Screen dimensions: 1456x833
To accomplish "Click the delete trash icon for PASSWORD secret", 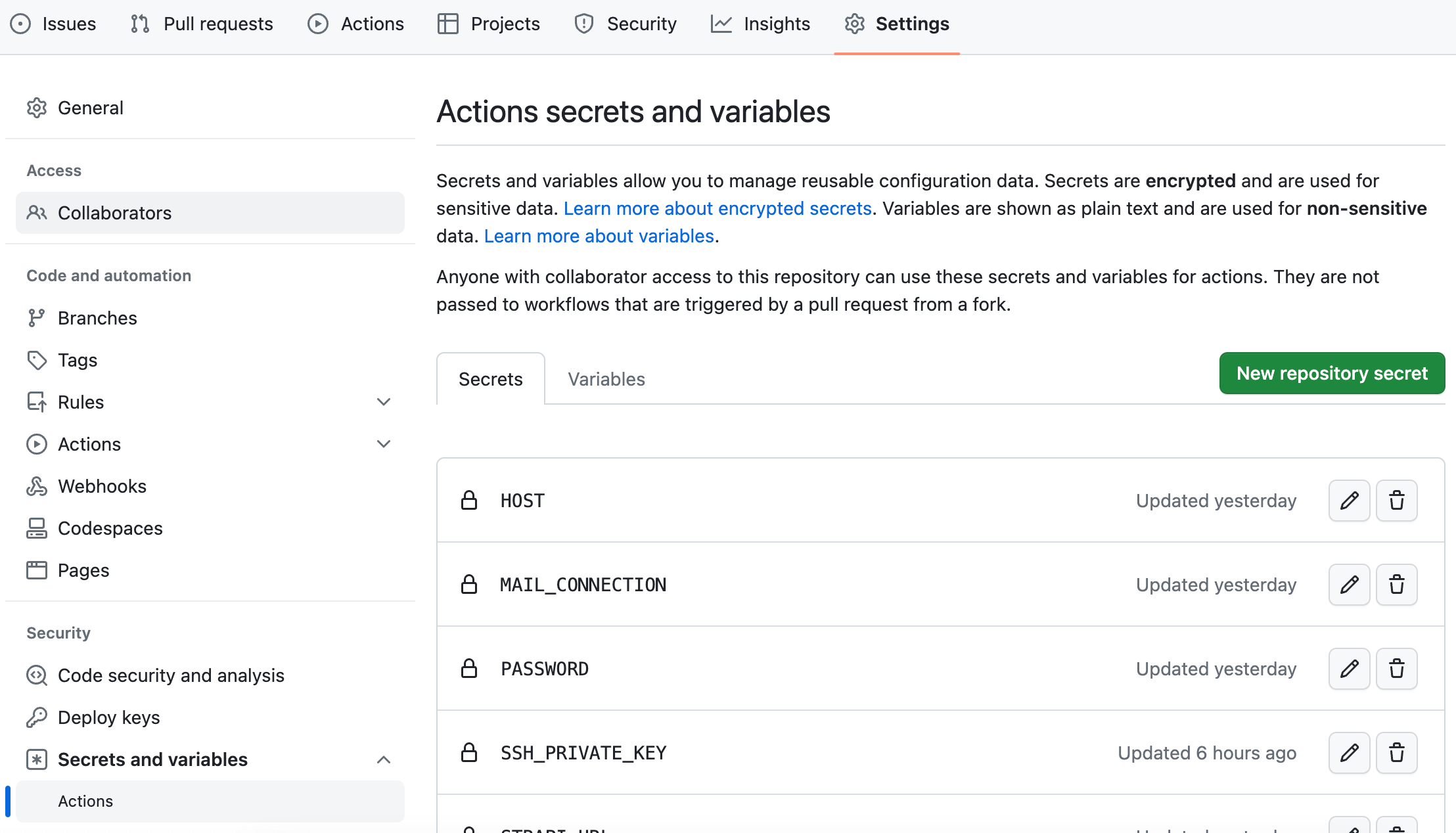I will (x=1397, y=668).
